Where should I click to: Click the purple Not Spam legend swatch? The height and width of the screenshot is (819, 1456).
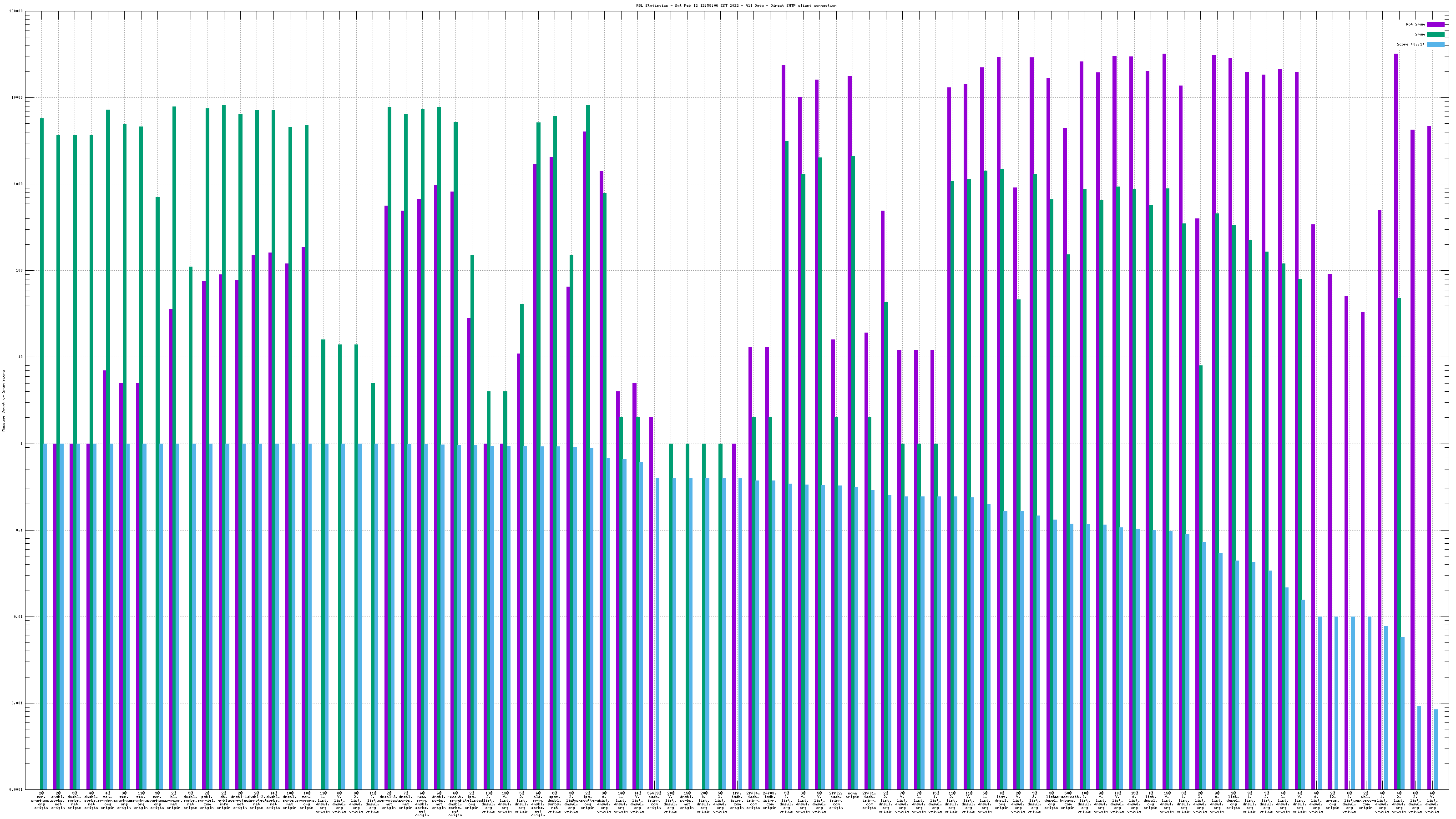(x=1436, y=24)
